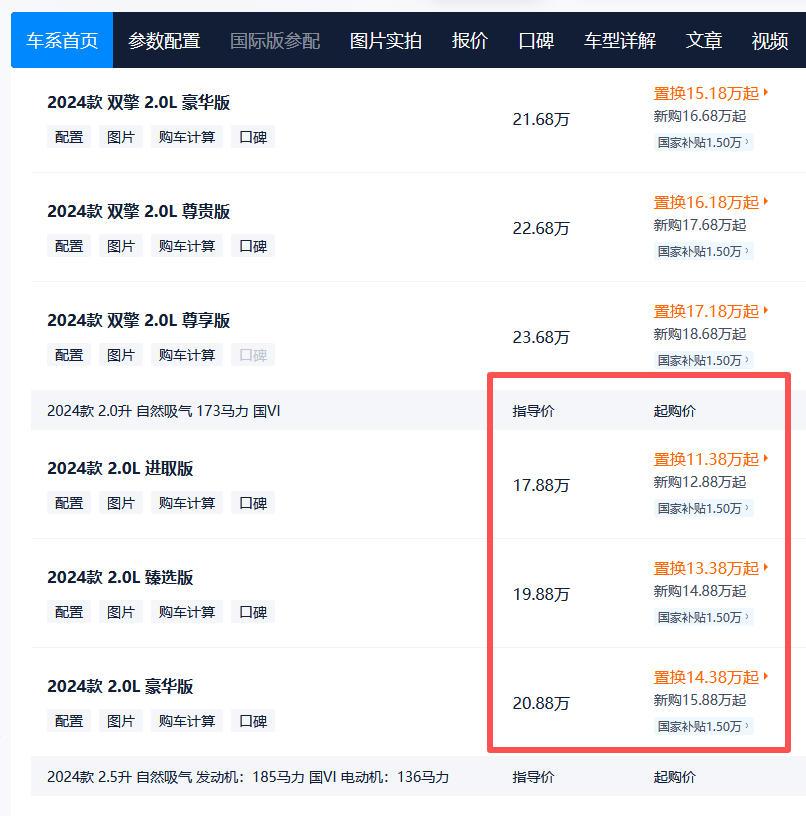Image resolution: width=806 pixels, height=816 pixels.
Task: Expand 国家补贴1.50万 for 进取版
Action: pos(704,509)
